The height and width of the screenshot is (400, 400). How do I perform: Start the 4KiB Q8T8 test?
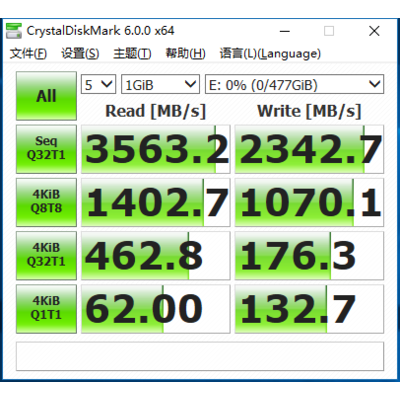(46, 202)
